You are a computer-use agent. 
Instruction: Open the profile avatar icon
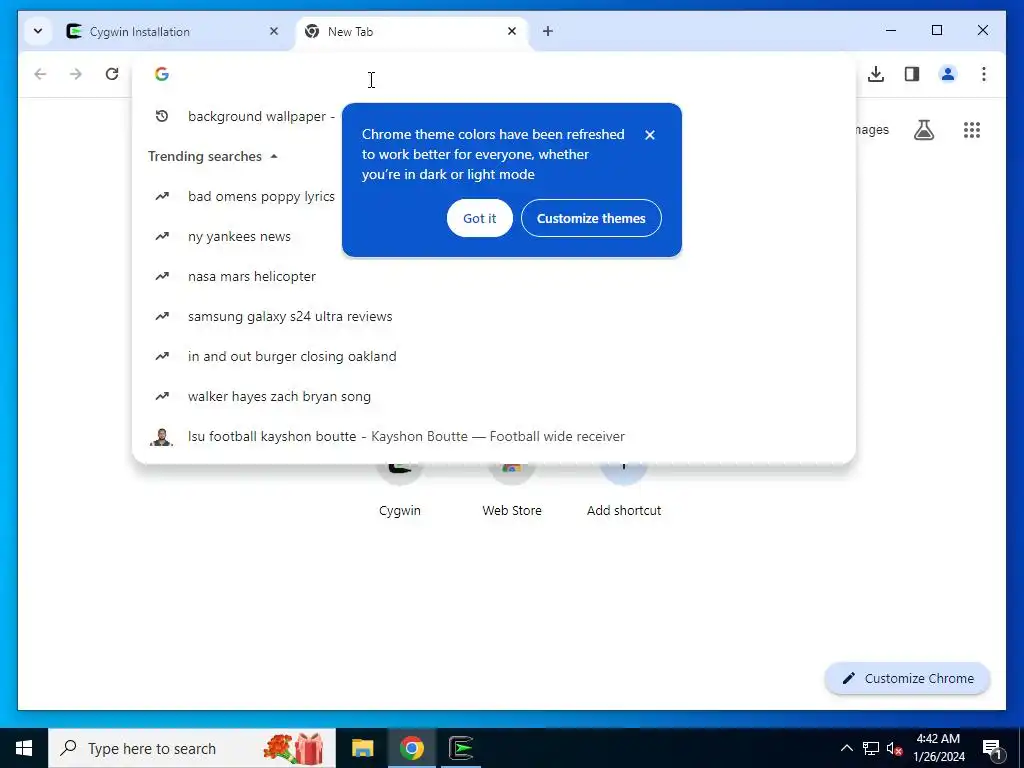(948, 74)
